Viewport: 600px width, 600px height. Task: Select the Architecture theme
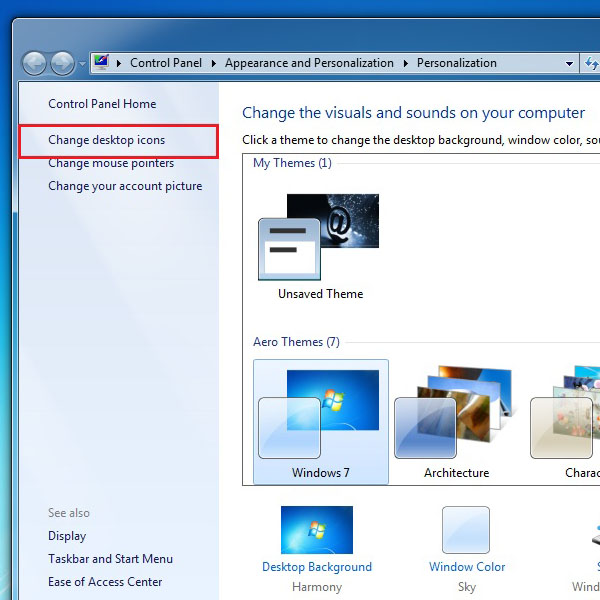(x=457, y=422)
